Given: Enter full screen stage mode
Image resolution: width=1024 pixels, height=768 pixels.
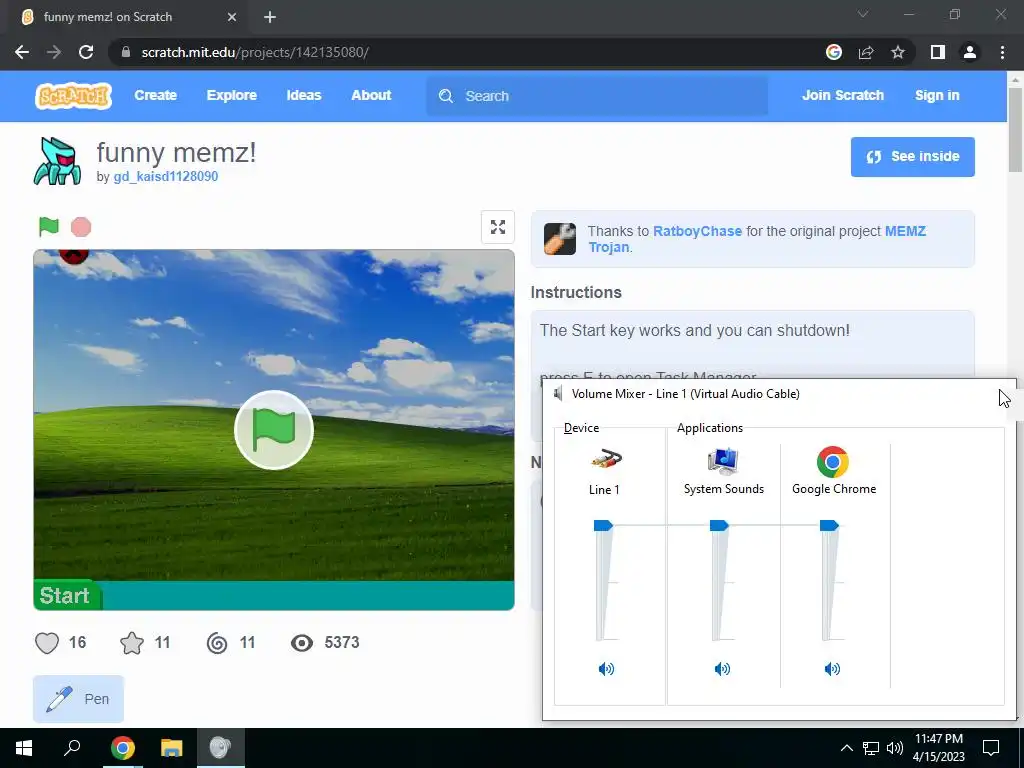Looking at the screenshot, I should (x=498, y=227).
